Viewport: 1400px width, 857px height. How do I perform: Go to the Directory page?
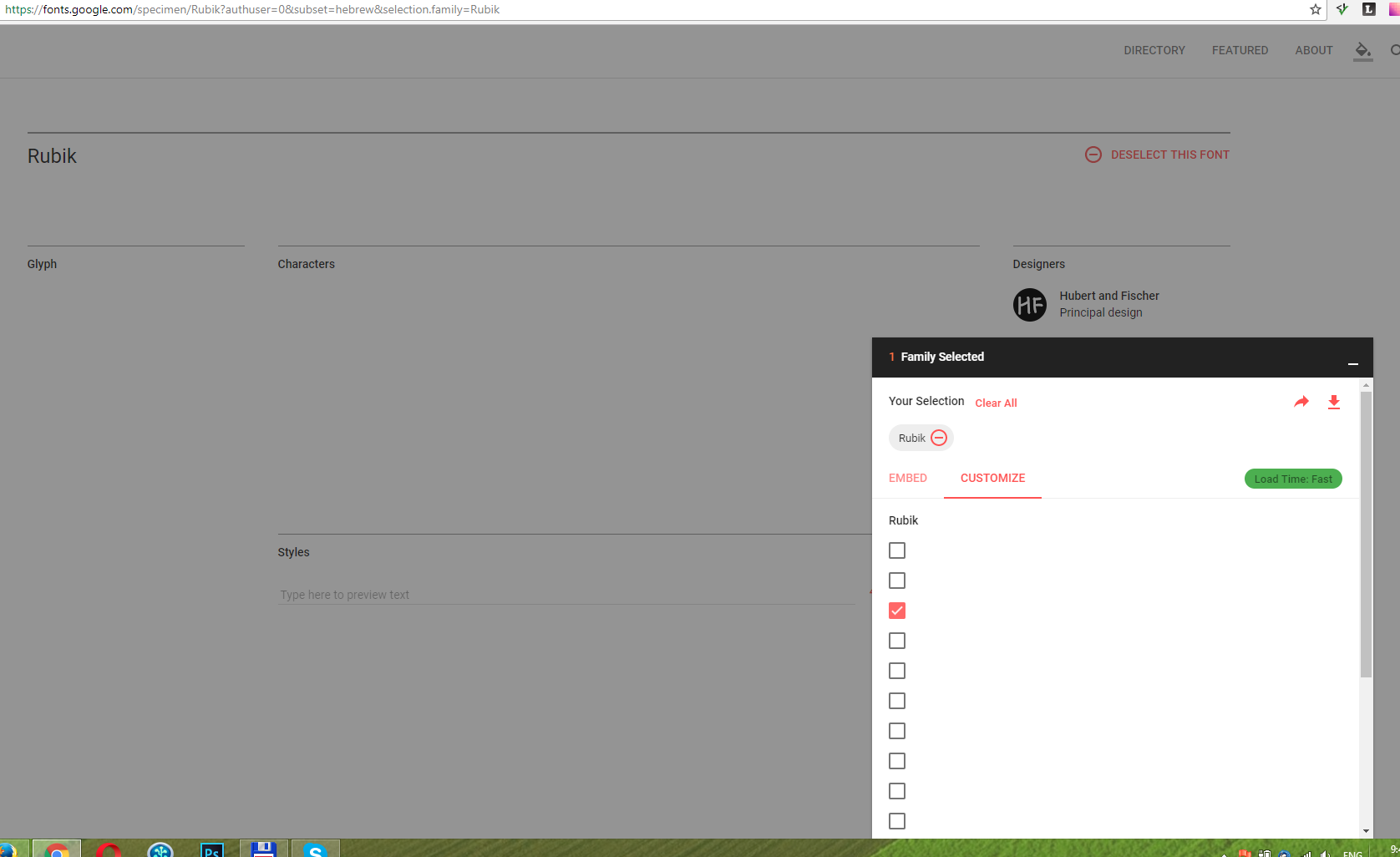point(1154,50)
